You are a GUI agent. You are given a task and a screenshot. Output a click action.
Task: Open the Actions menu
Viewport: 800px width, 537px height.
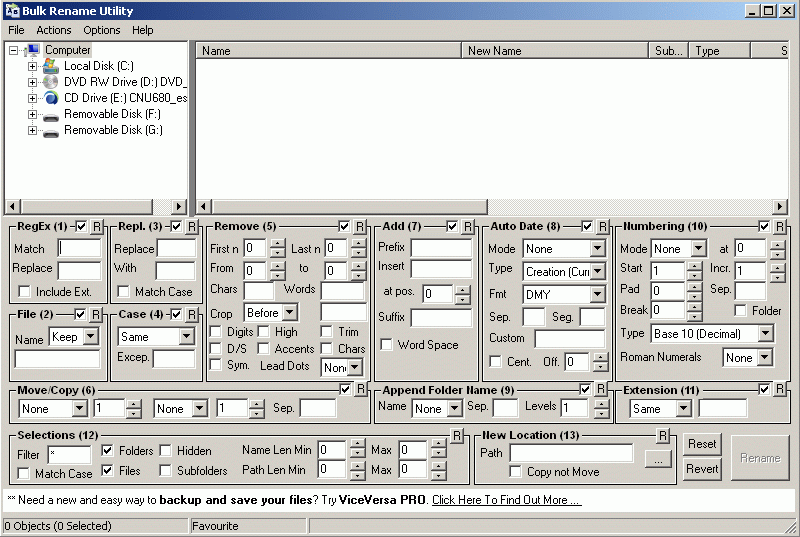tap(54, 30)
